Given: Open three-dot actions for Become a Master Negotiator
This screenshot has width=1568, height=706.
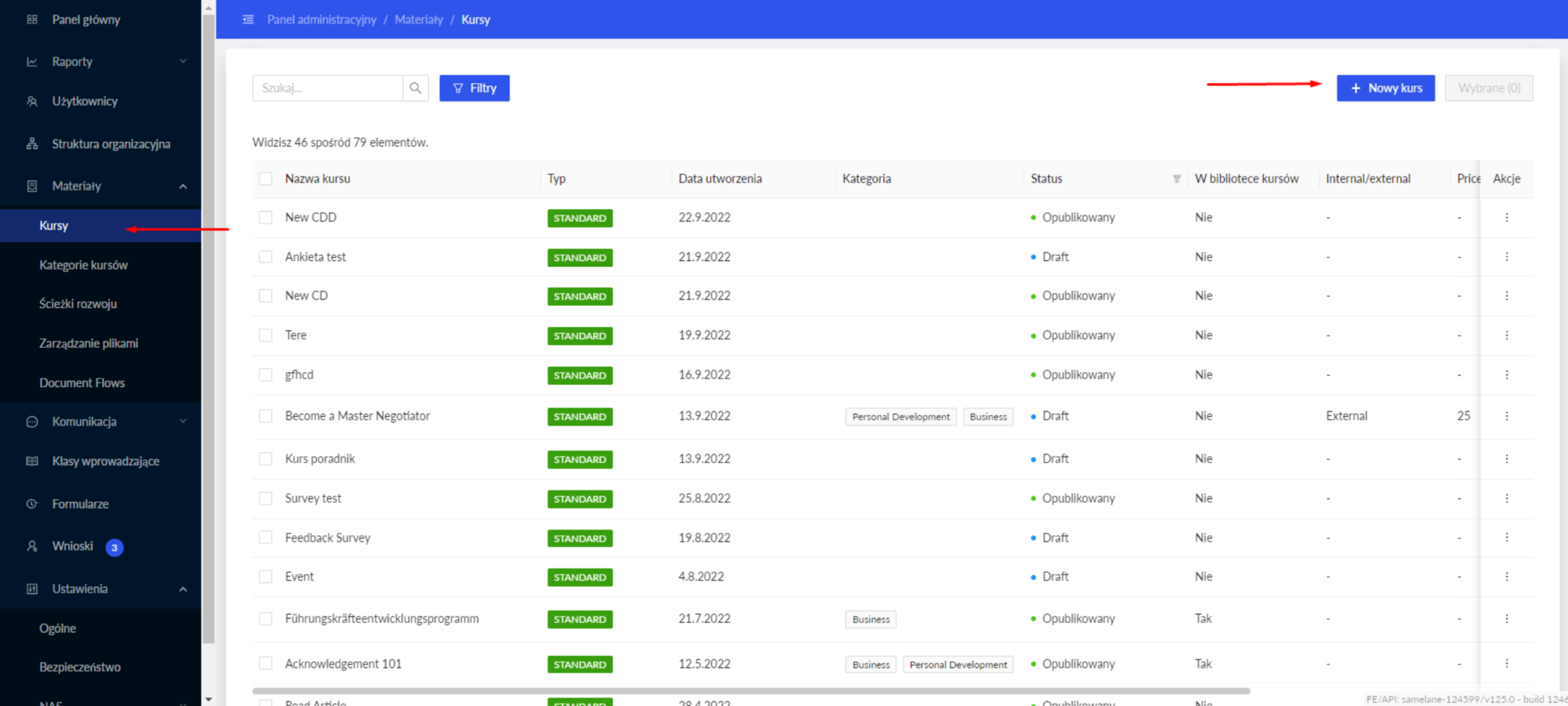Looking at the screenshot, I should point(1506,416).
